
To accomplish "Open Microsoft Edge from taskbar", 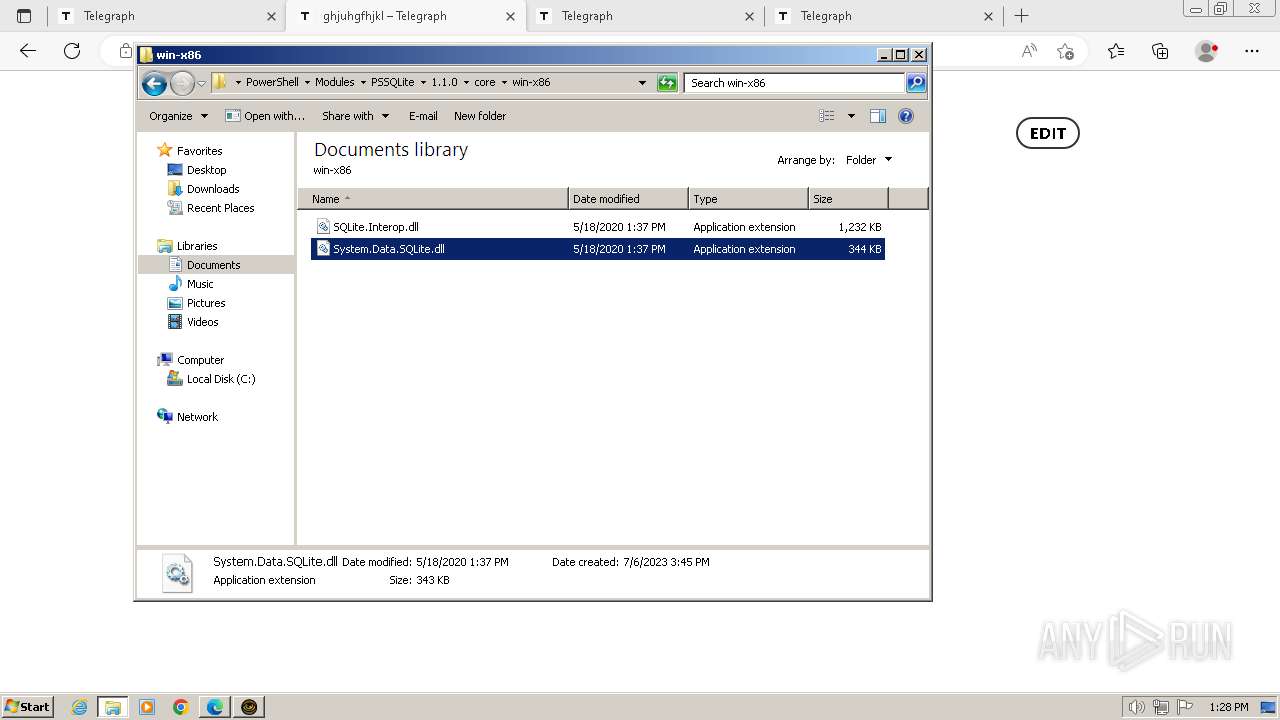I will pos(215,707).
